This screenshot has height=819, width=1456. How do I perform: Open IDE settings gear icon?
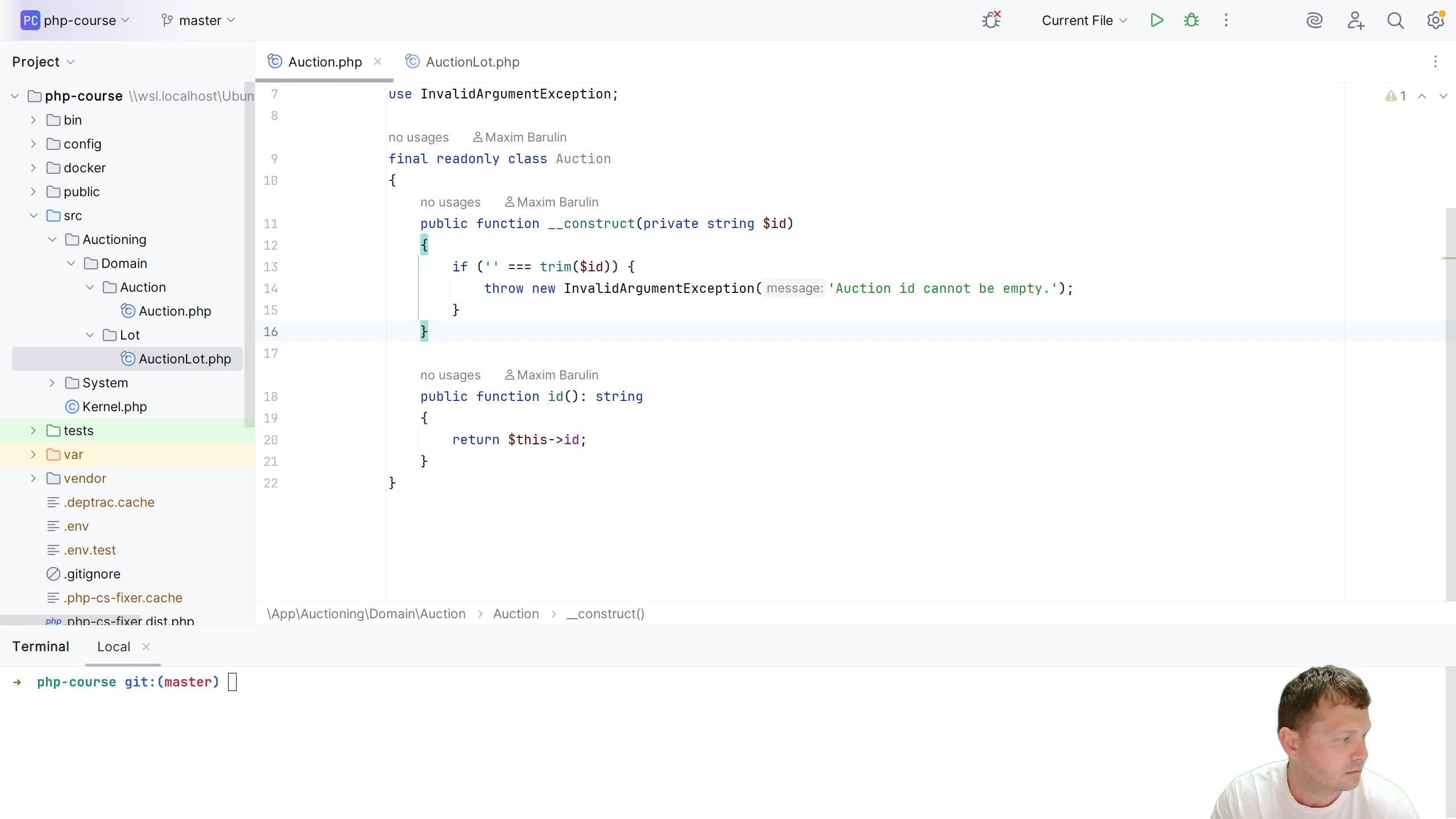[x=1436, y=20]
